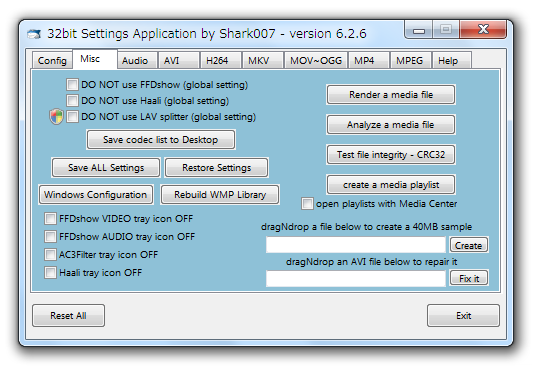
Task: Toggle FFDshow VIDEO tray icon OFF
Action: coord(50,218)
